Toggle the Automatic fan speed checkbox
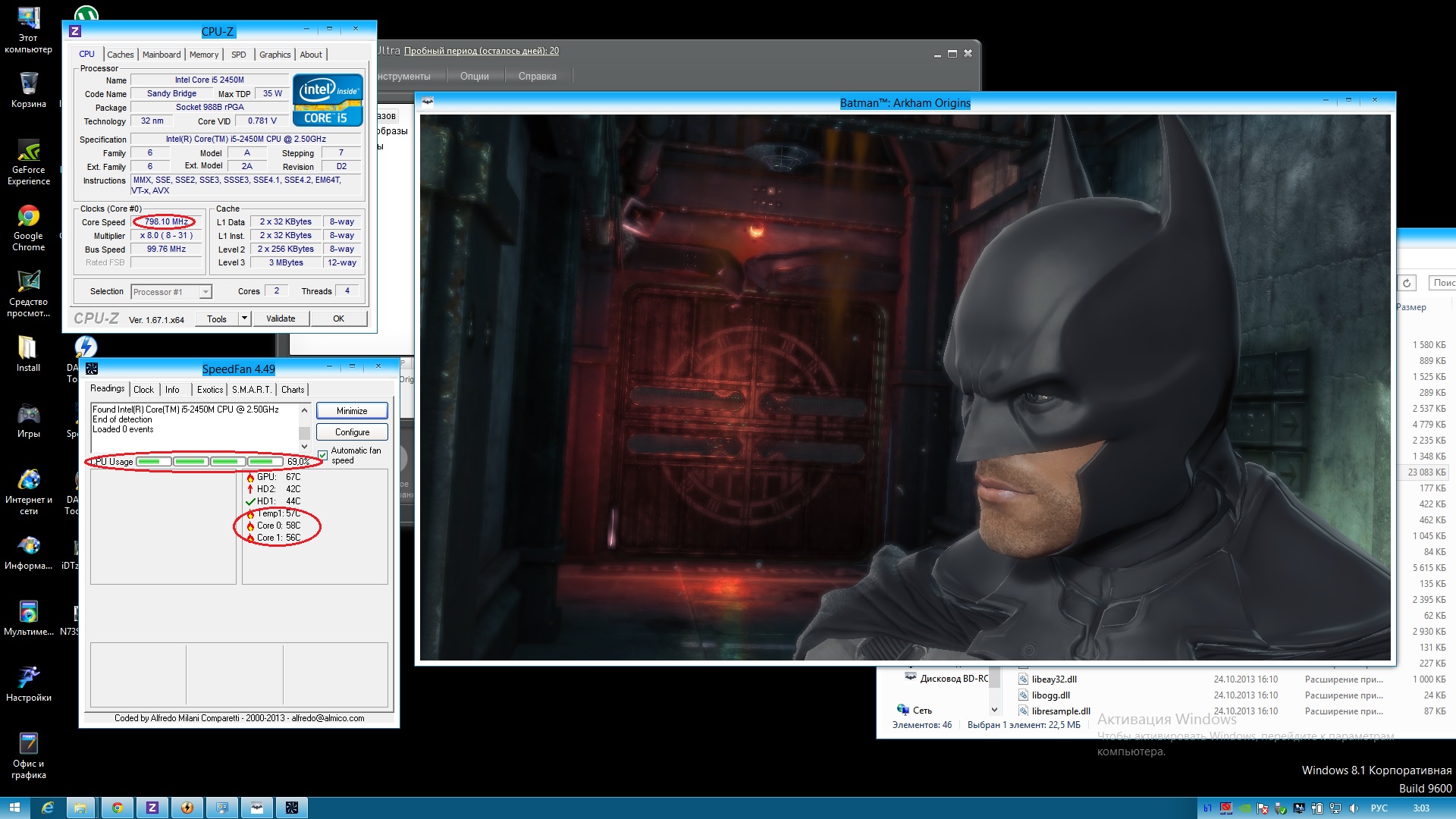 pyautogui.click(x=323, y=455)
